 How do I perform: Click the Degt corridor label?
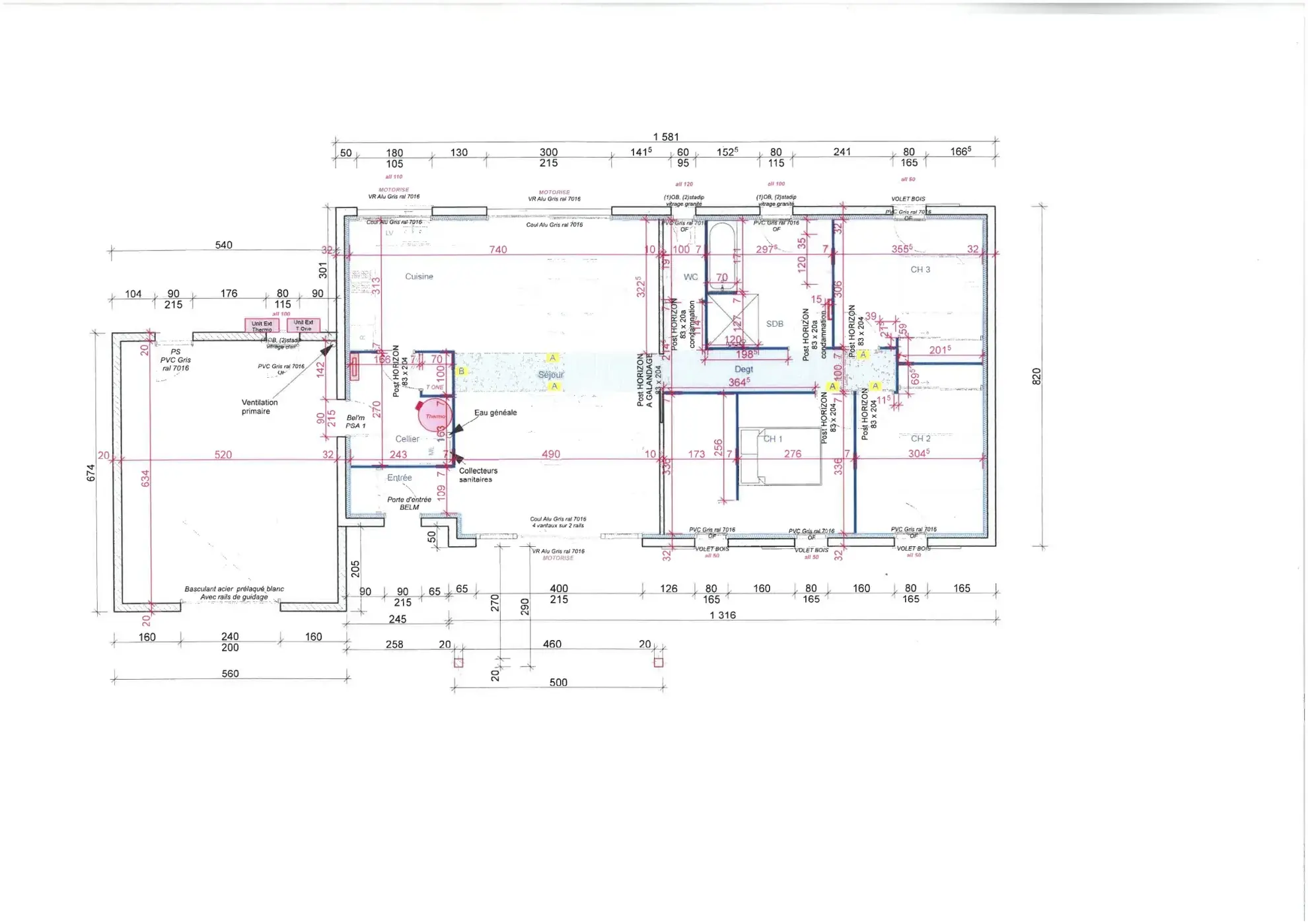coord(743,369)
